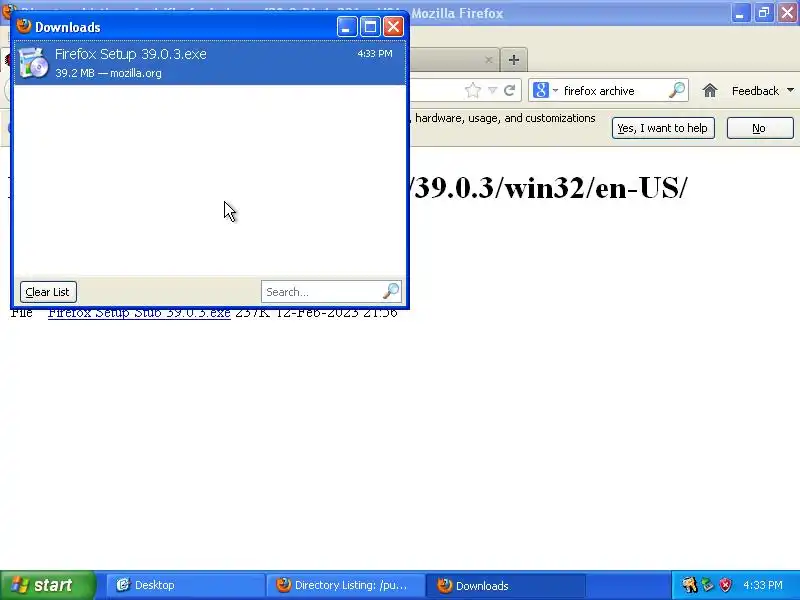The height and width of the screenshot is (600, 800).
Task: Click the Clear List button
Action: point(48,292)
